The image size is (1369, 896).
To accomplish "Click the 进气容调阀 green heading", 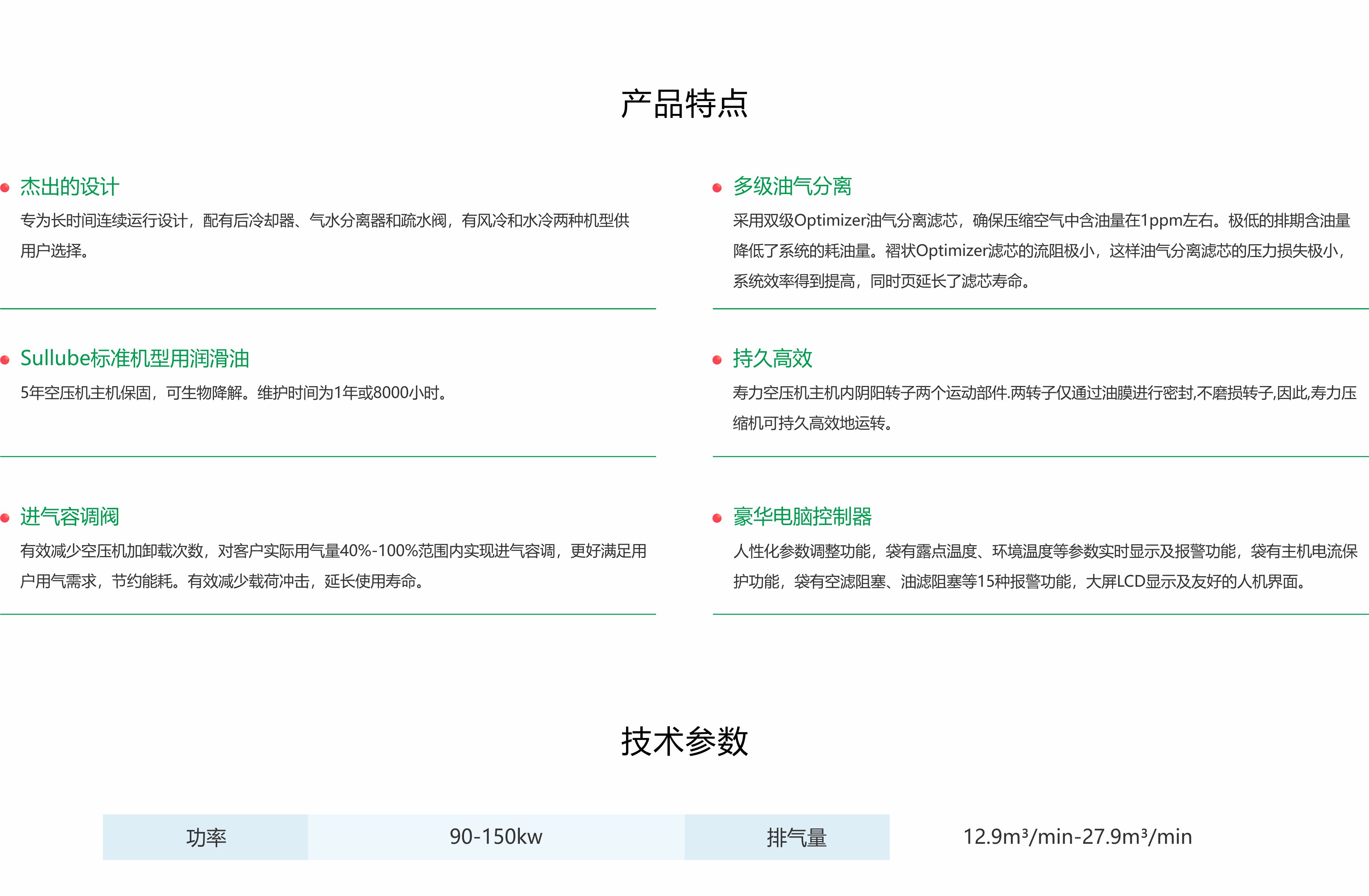I will [70, 517].
